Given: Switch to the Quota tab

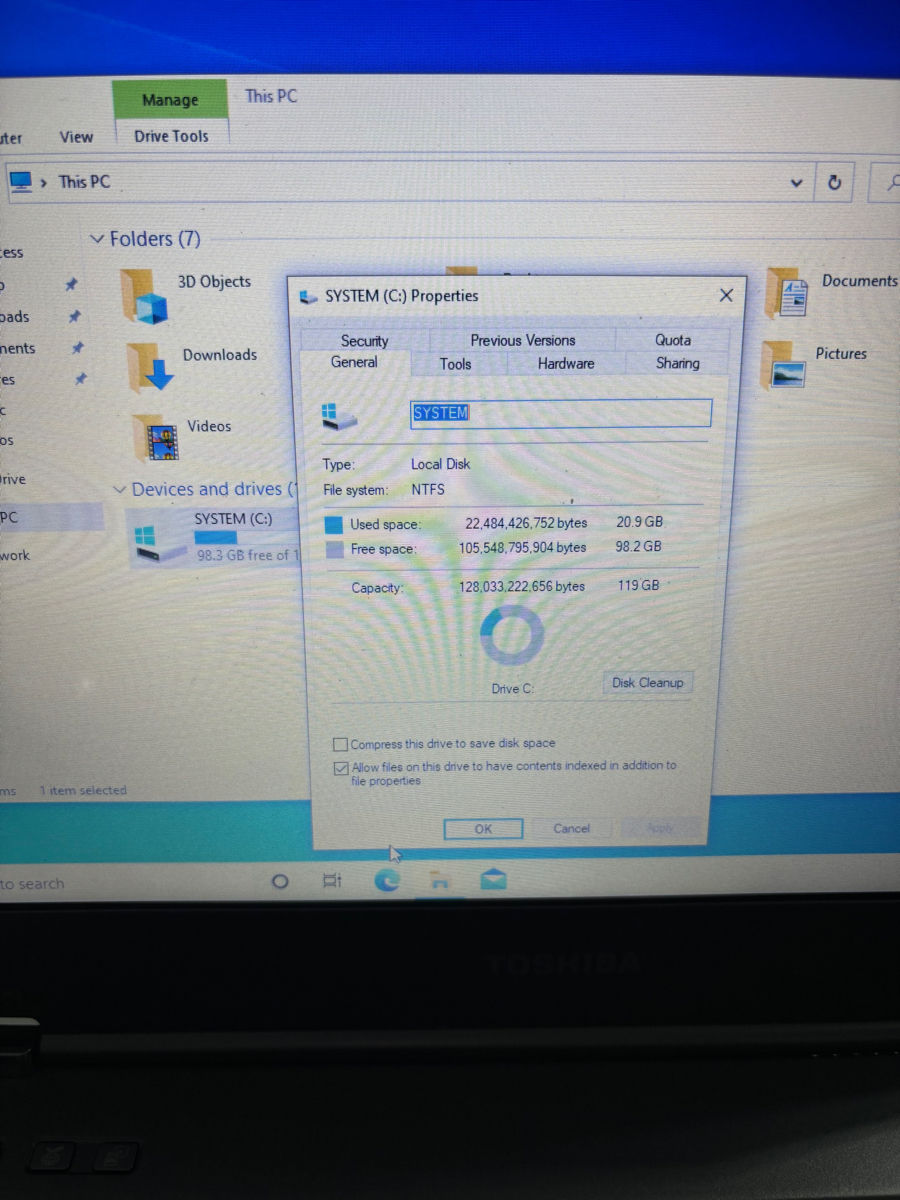Looking at the screenshot, I should point(673,340).
